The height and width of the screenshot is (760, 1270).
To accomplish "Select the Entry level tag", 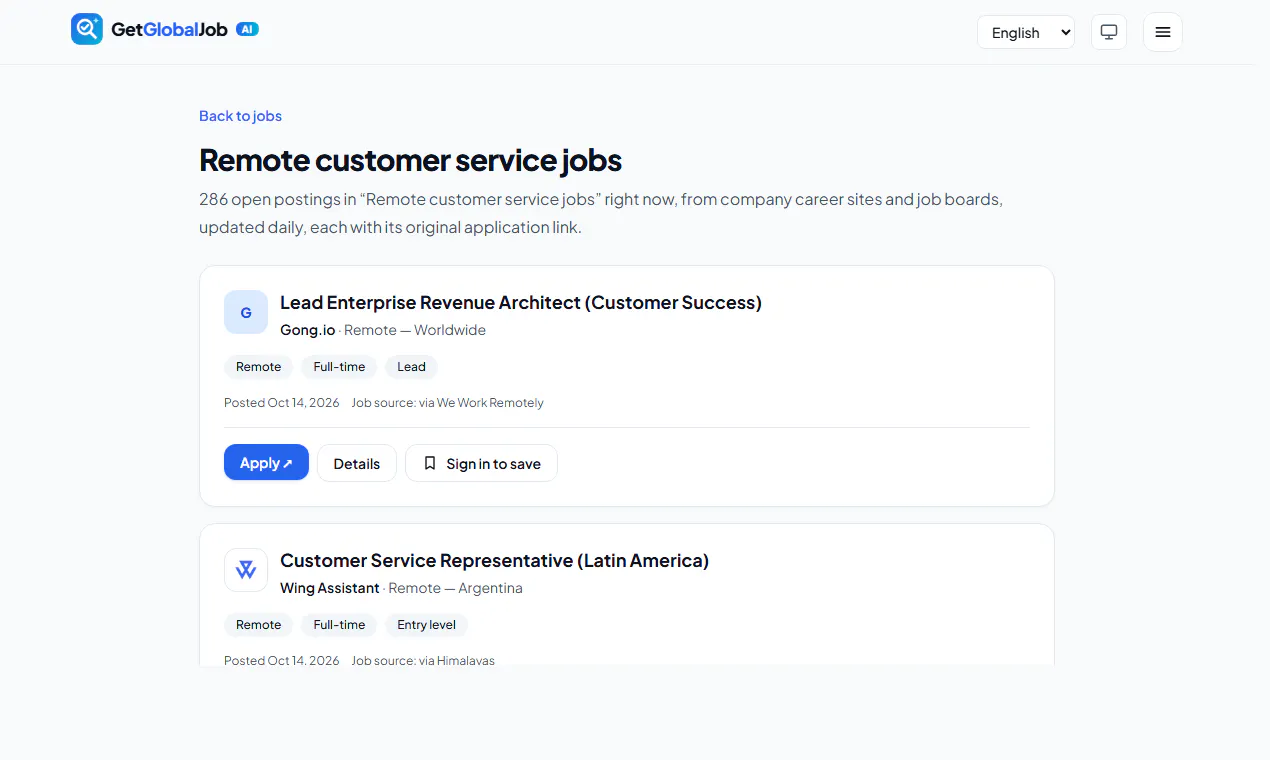I will pos(426,625).
